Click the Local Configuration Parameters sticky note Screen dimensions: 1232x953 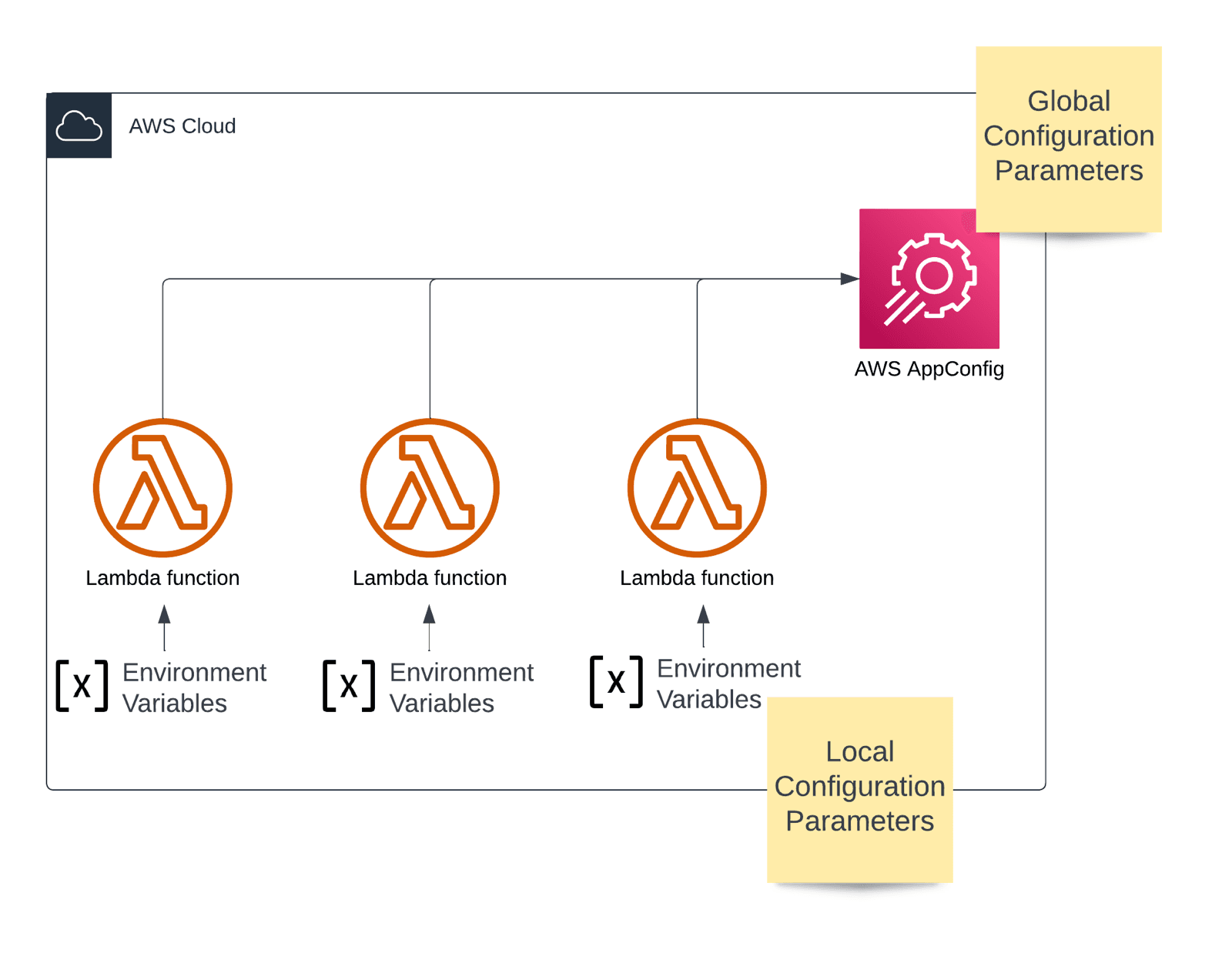click(x=859, y=788)
